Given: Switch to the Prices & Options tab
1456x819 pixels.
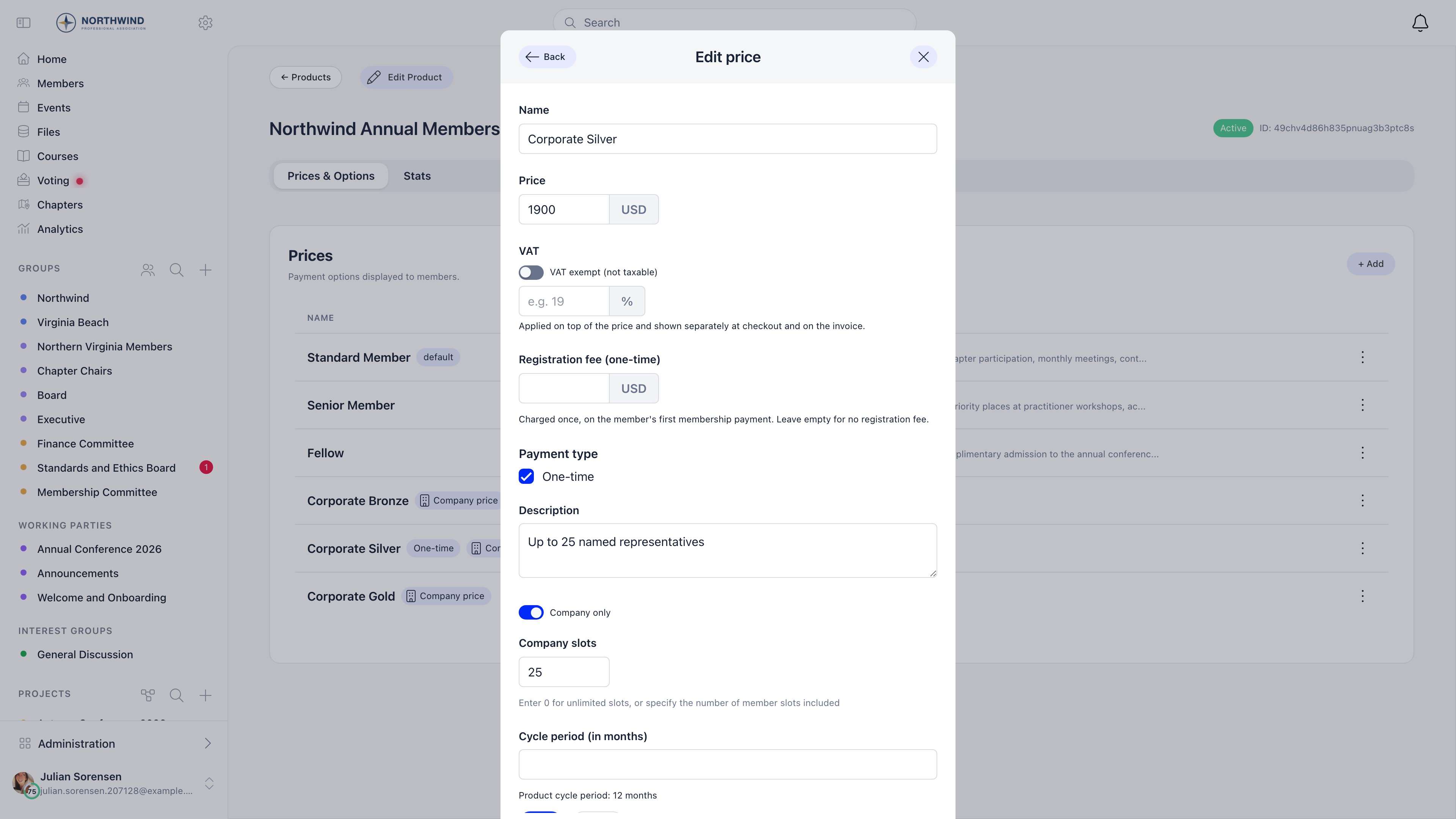Looking at the screenshot, I should point(331,176).
